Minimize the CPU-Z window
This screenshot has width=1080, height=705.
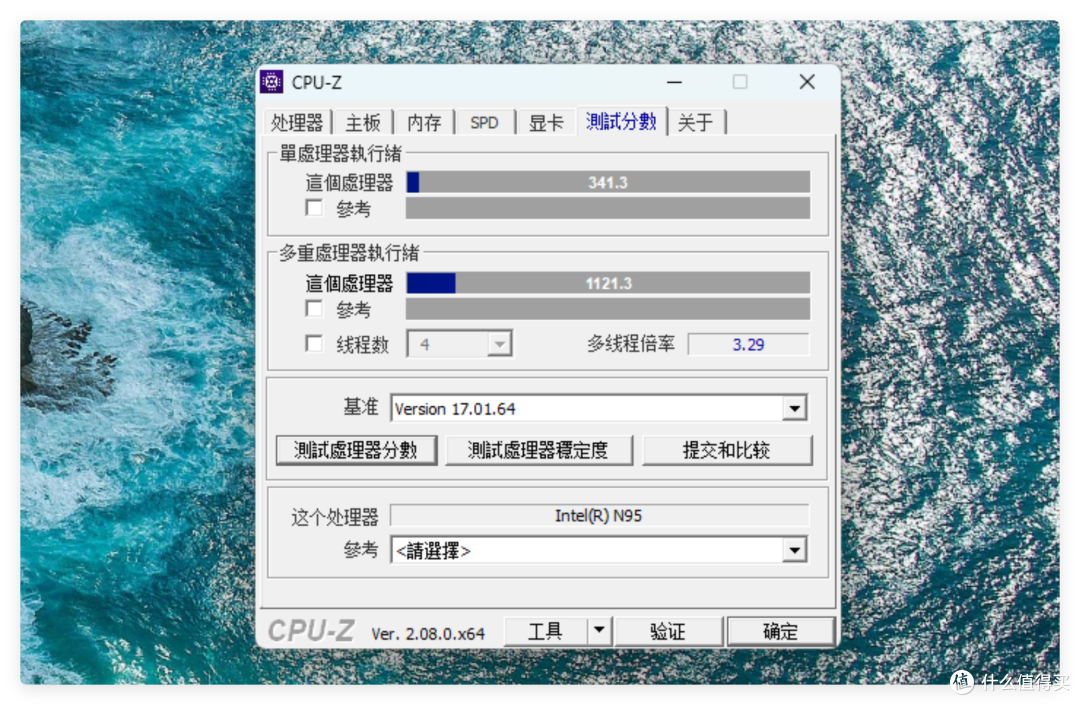(x=674, y=82)
